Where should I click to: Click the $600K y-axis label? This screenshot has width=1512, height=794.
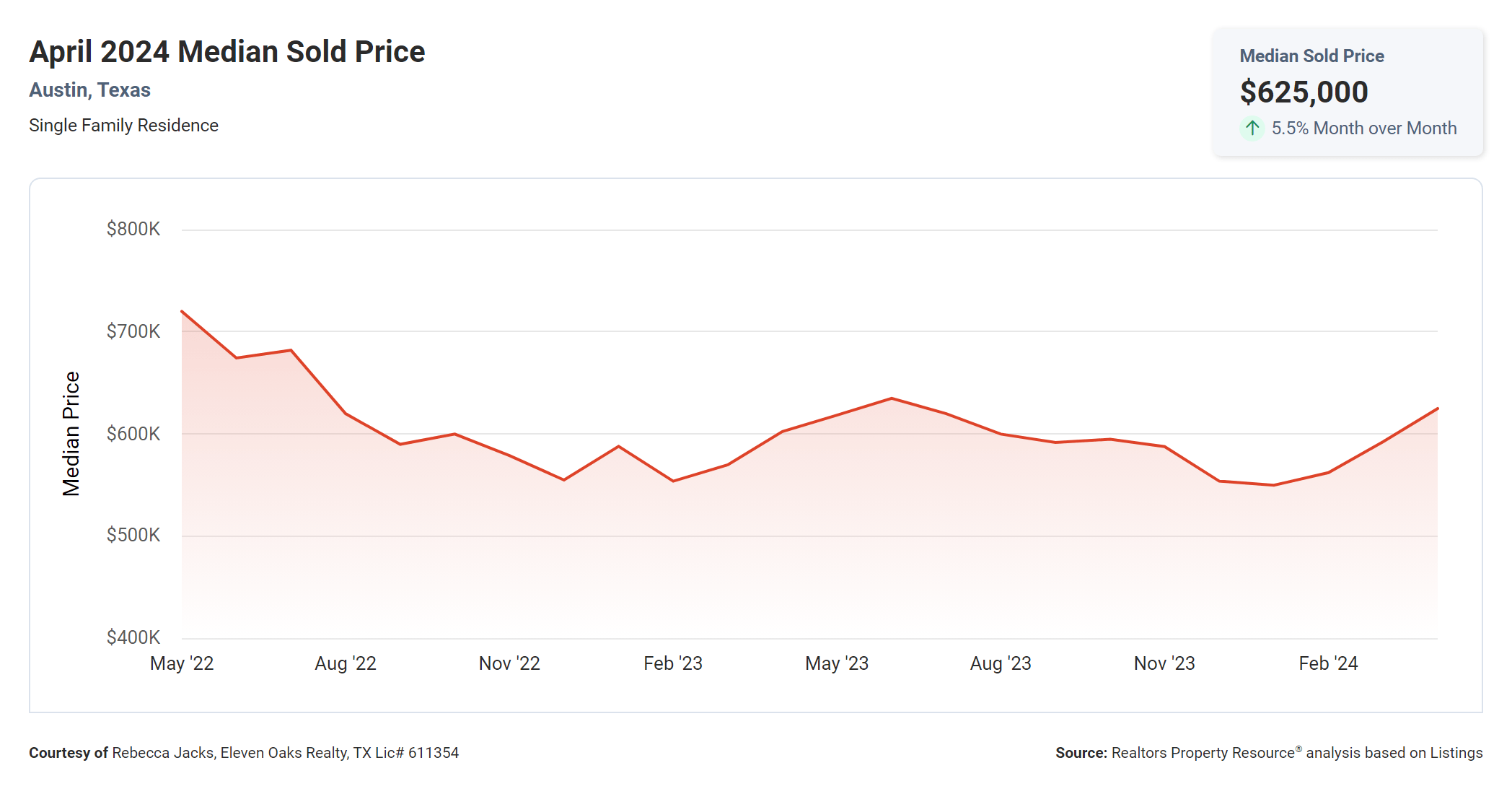[x=133, y=434]
